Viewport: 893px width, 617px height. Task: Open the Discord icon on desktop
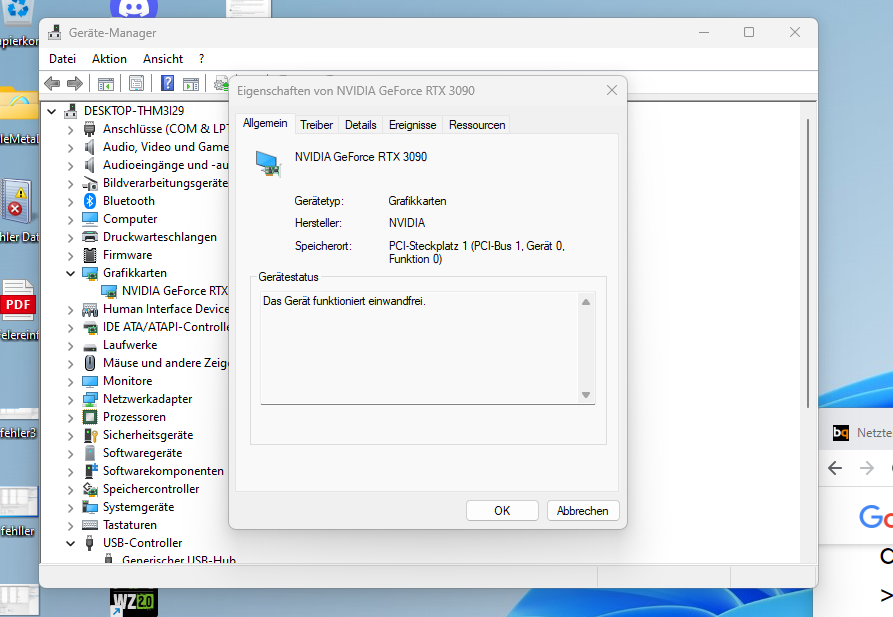pyautogui.click(x=133, y=8)
